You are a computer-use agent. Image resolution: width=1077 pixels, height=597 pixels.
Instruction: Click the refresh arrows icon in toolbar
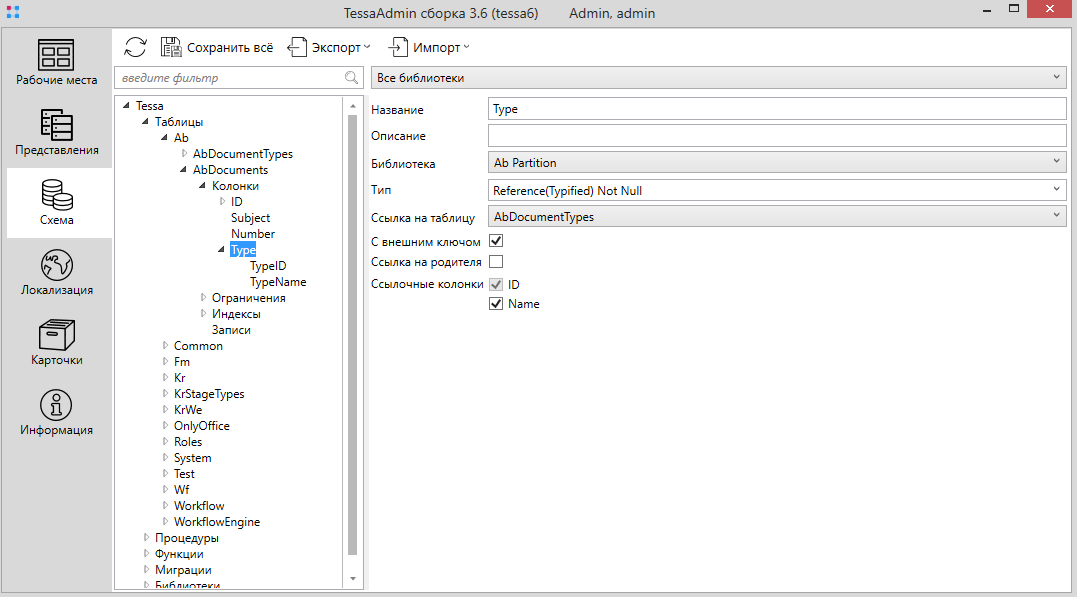click(x=135, y=48)
